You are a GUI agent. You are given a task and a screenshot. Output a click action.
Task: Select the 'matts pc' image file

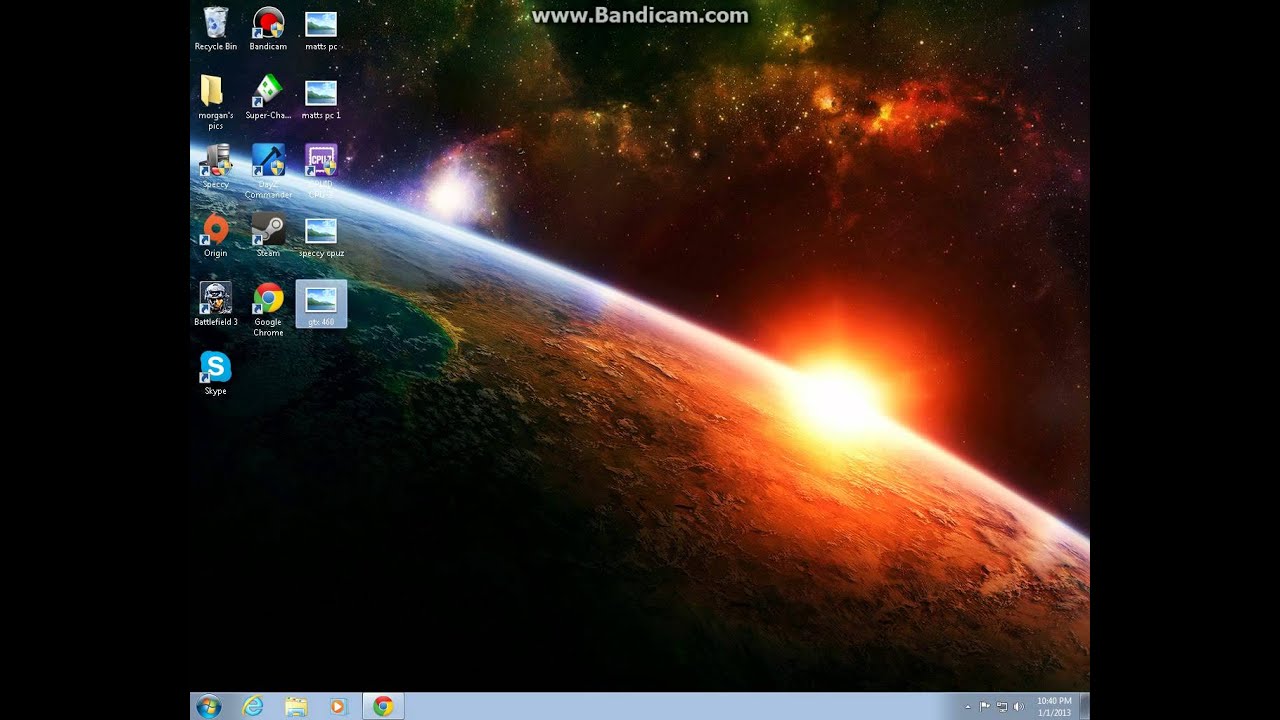320,29
